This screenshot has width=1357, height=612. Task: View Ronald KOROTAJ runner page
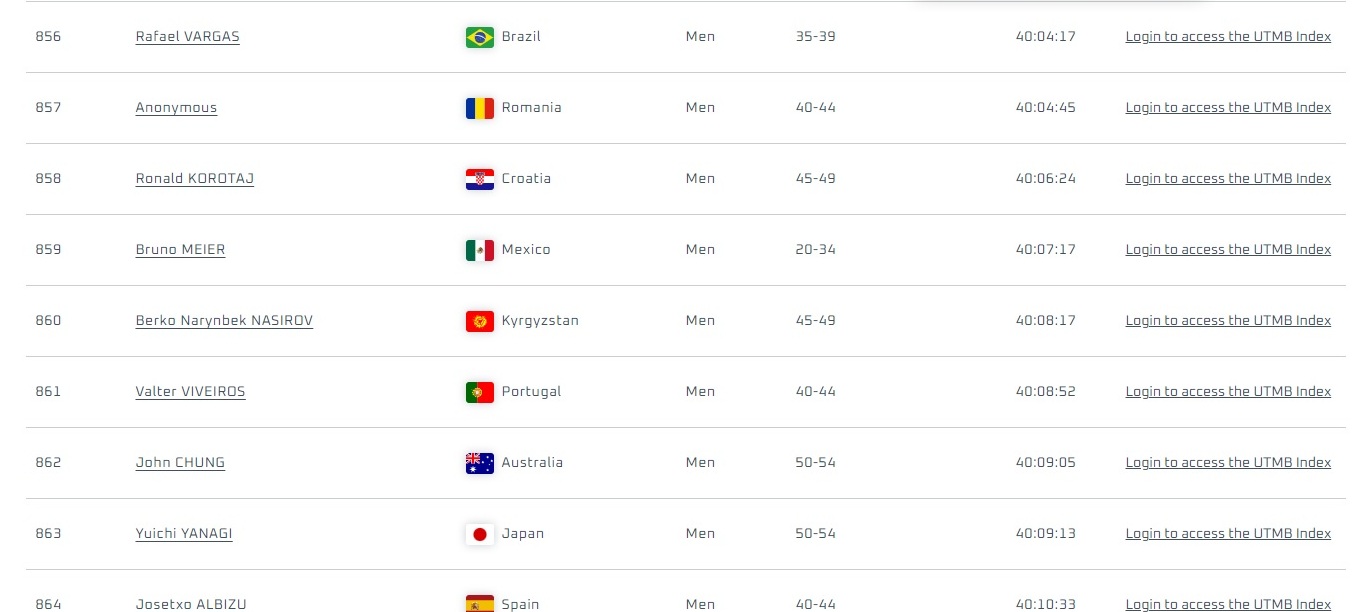[x=194, y=179]
